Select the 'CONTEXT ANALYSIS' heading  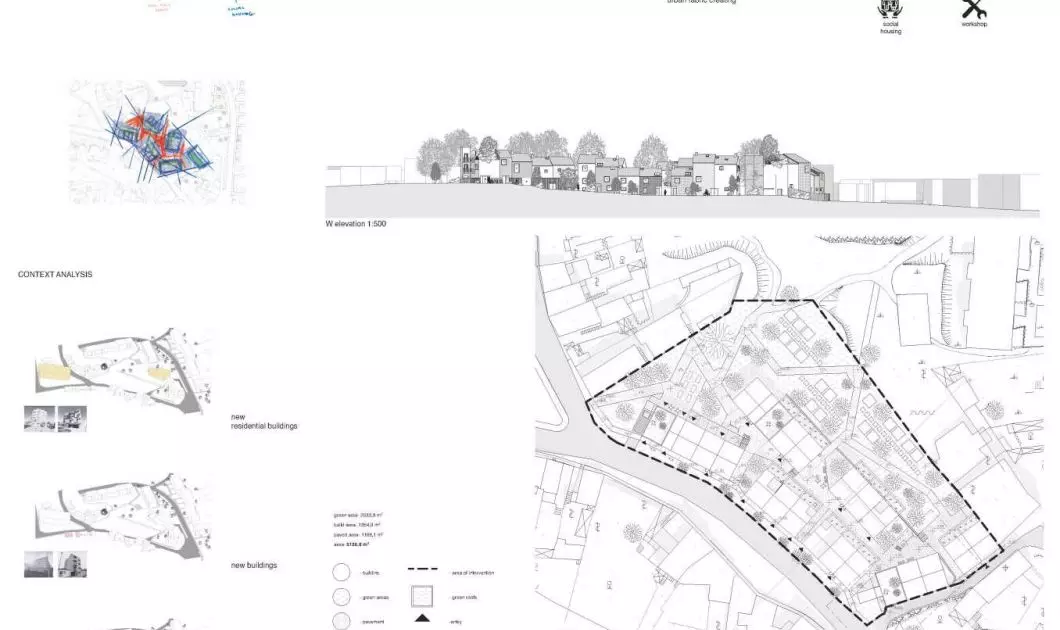tap(55, 274)
